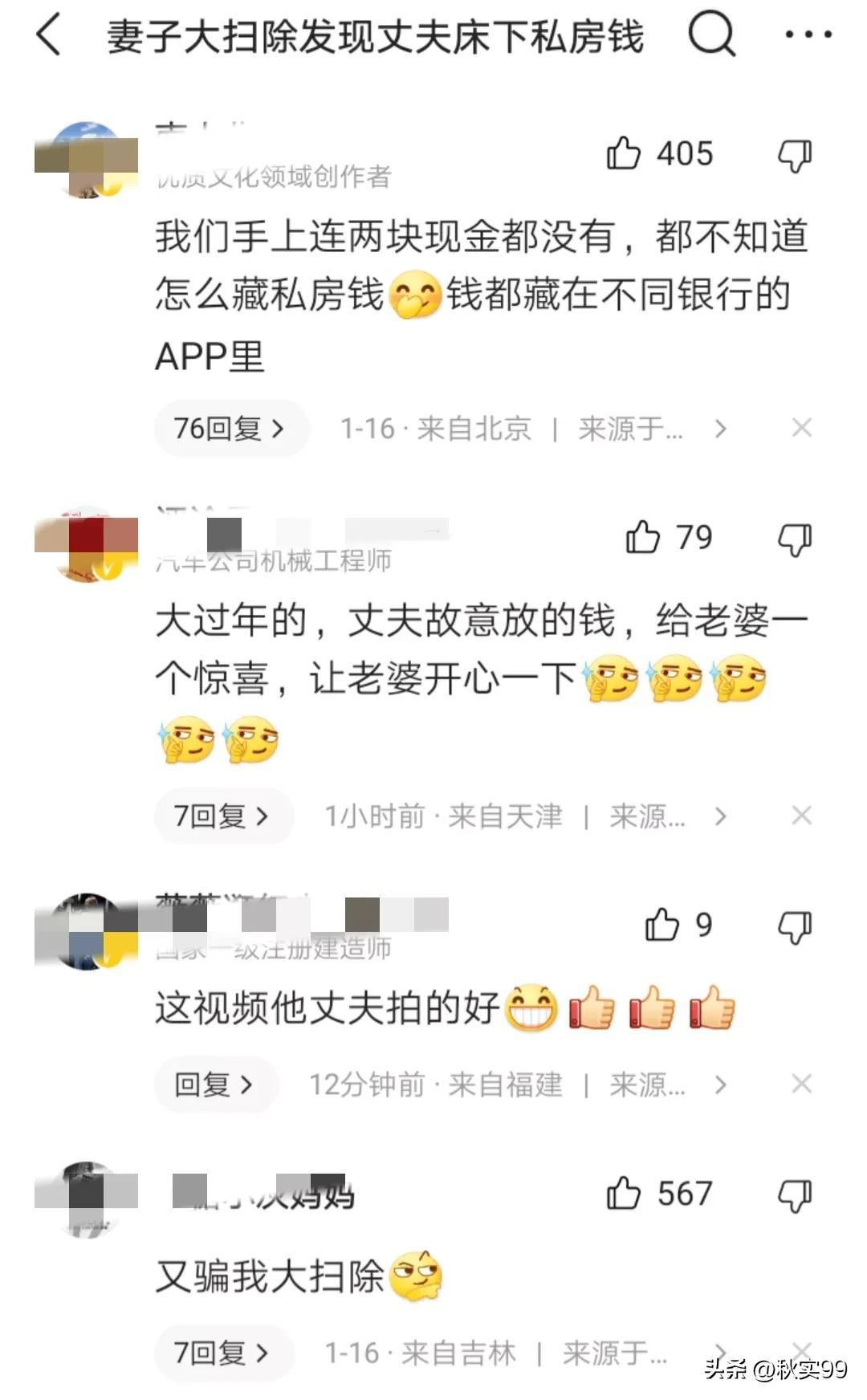The width and height of the screenshot is (867, 1400).
Task: Tap the back arrow in the header
Action: [49, 36]
